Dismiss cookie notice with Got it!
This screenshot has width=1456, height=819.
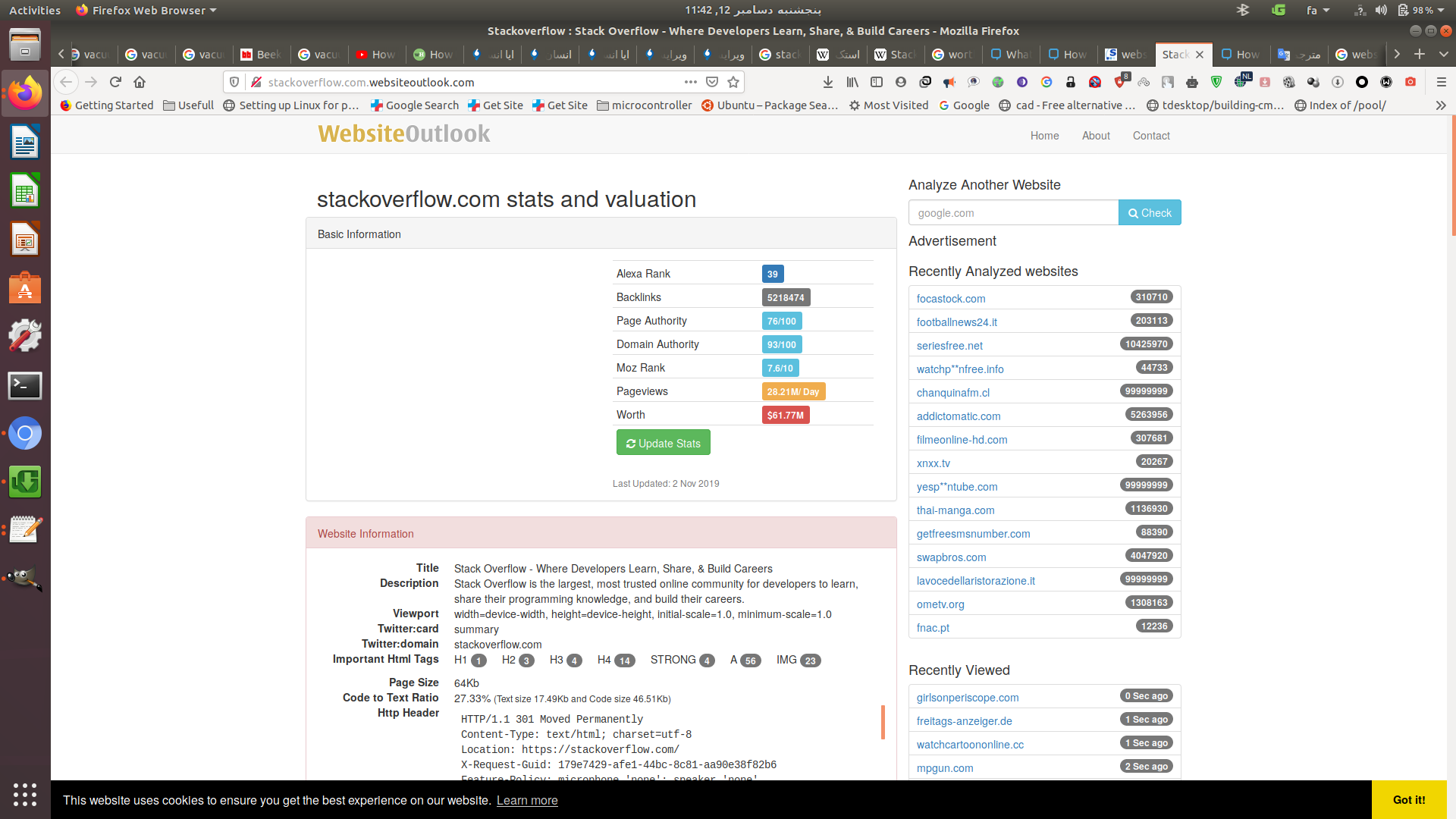point(1409,800)
